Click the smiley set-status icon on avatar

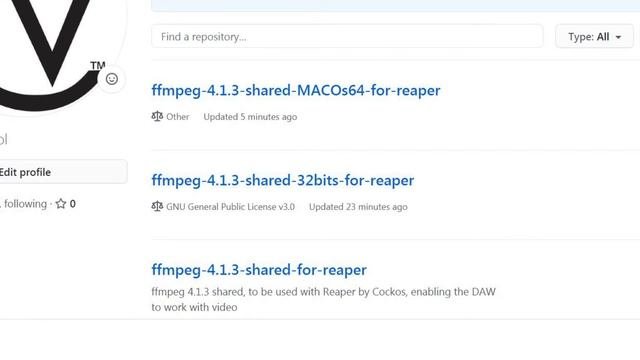tap(111, 79)
